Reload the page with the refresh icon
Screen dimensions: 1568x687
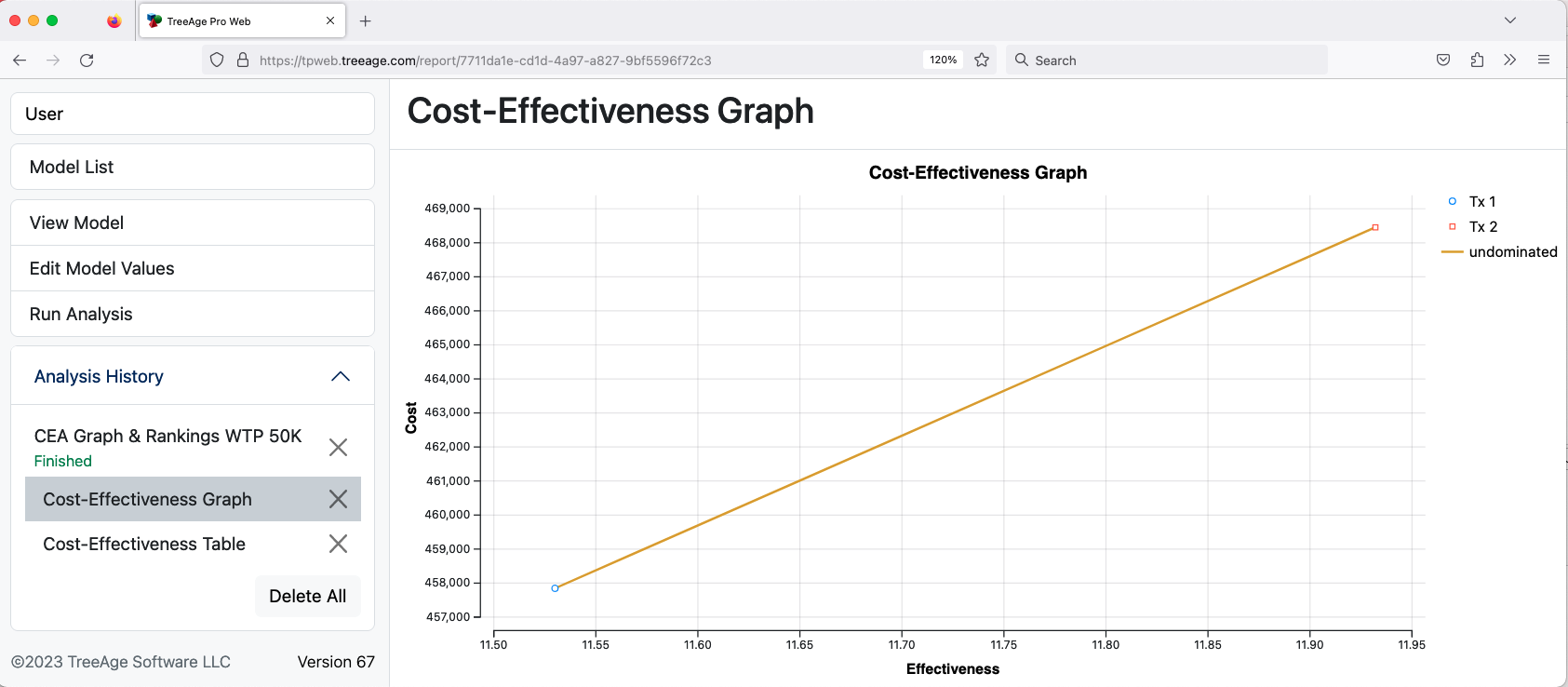pyautogui.click(x=87, y=61)
